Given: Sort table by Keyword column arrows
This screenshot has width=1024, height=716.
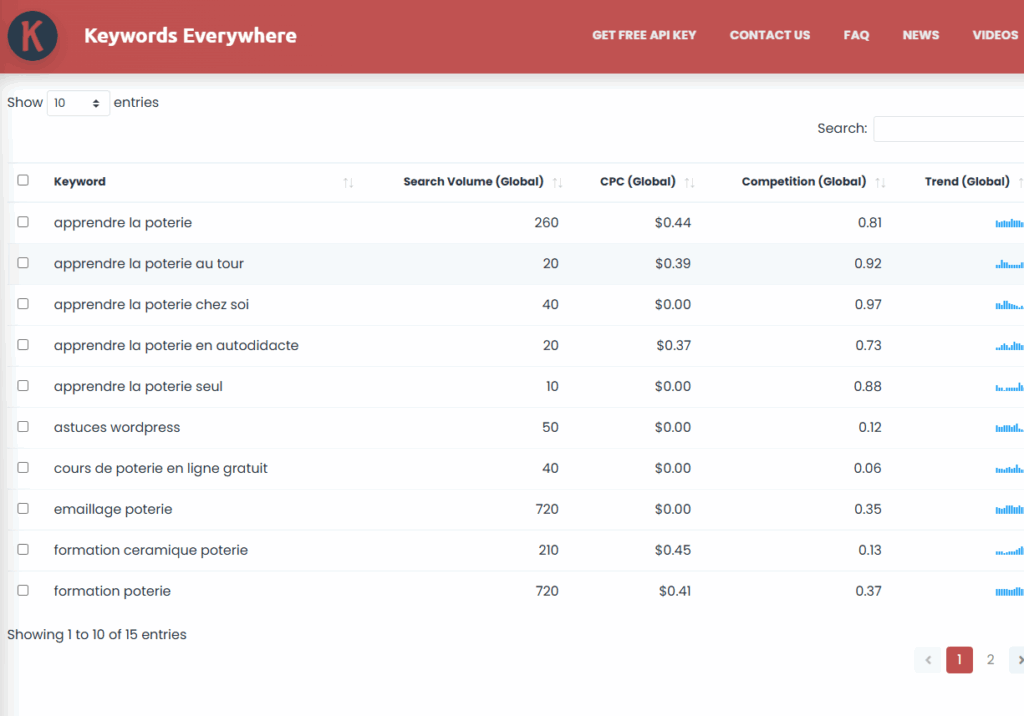Looking at the screenshot, I should (x=348, y=183).
